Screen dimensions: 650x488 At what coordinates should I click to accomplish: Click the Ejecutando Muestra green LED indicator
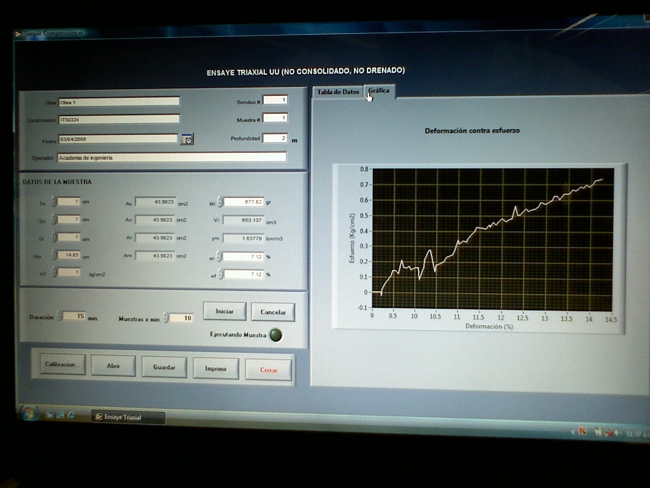click(x=276, y=336)
